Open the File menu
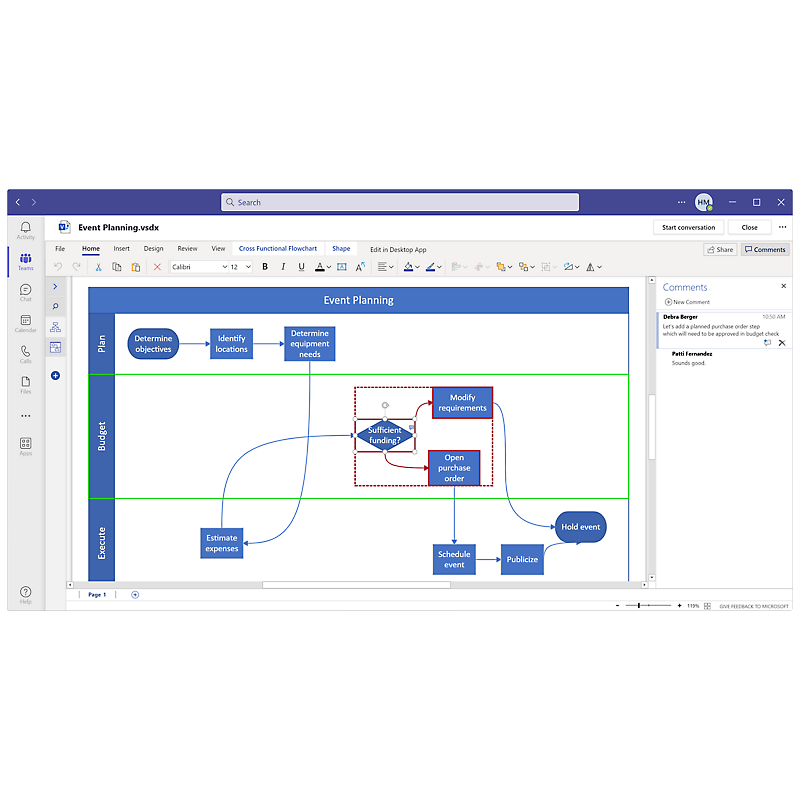Screen dimensions: 800x800 [60, 248]
